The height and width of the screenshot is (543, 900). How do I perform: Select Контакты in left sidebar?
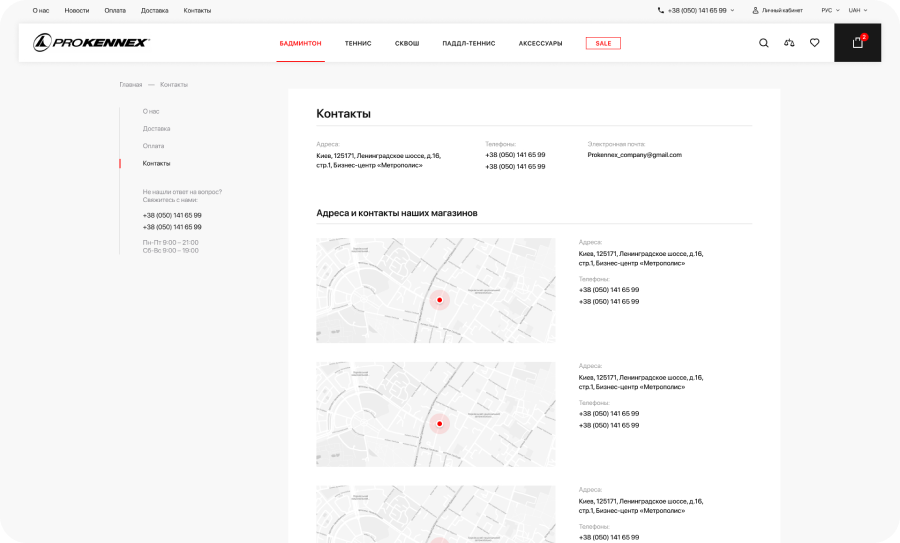[157, 164]
